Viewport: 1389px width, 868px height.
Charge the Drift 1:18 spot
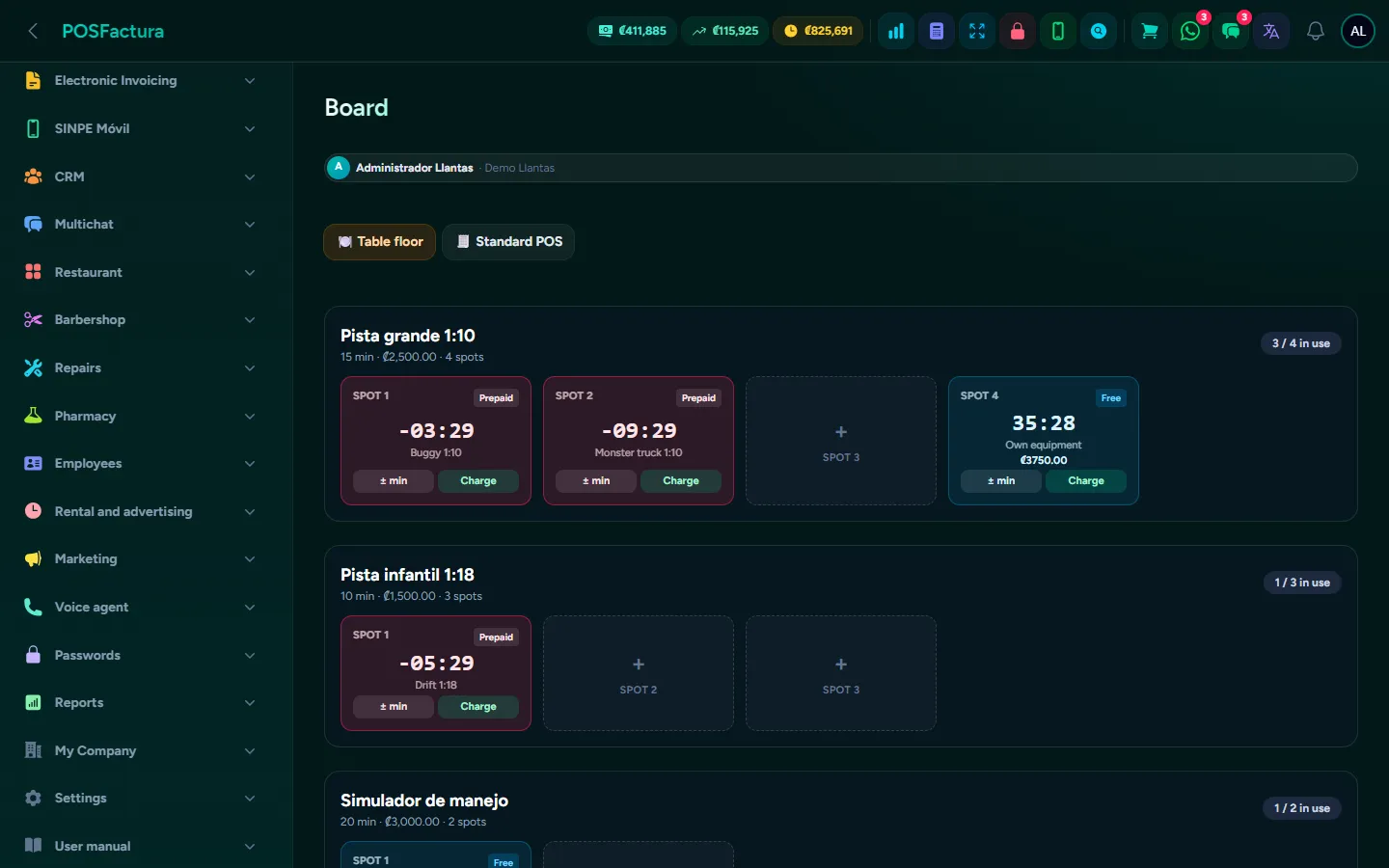click(478, 707)
